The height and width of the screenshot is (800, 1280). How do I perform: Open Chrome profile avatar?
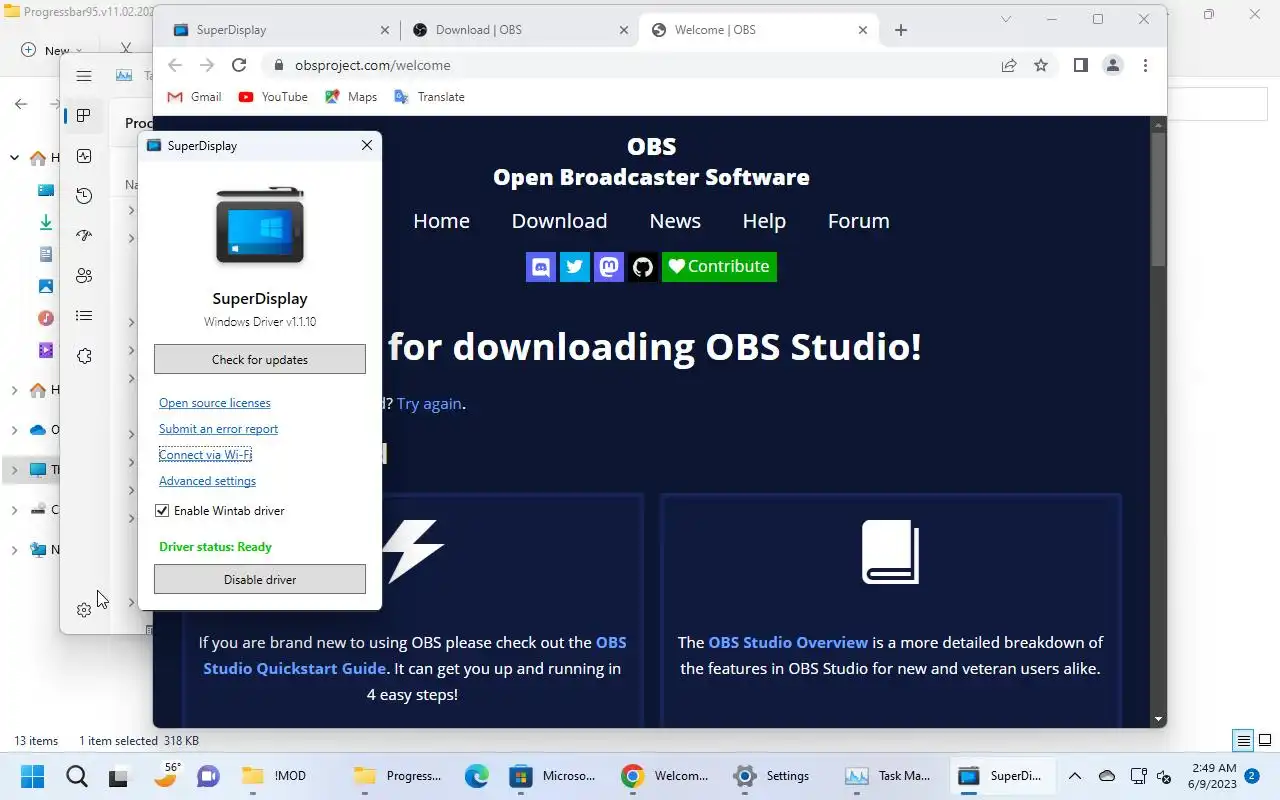click(x=1113, y=65)
